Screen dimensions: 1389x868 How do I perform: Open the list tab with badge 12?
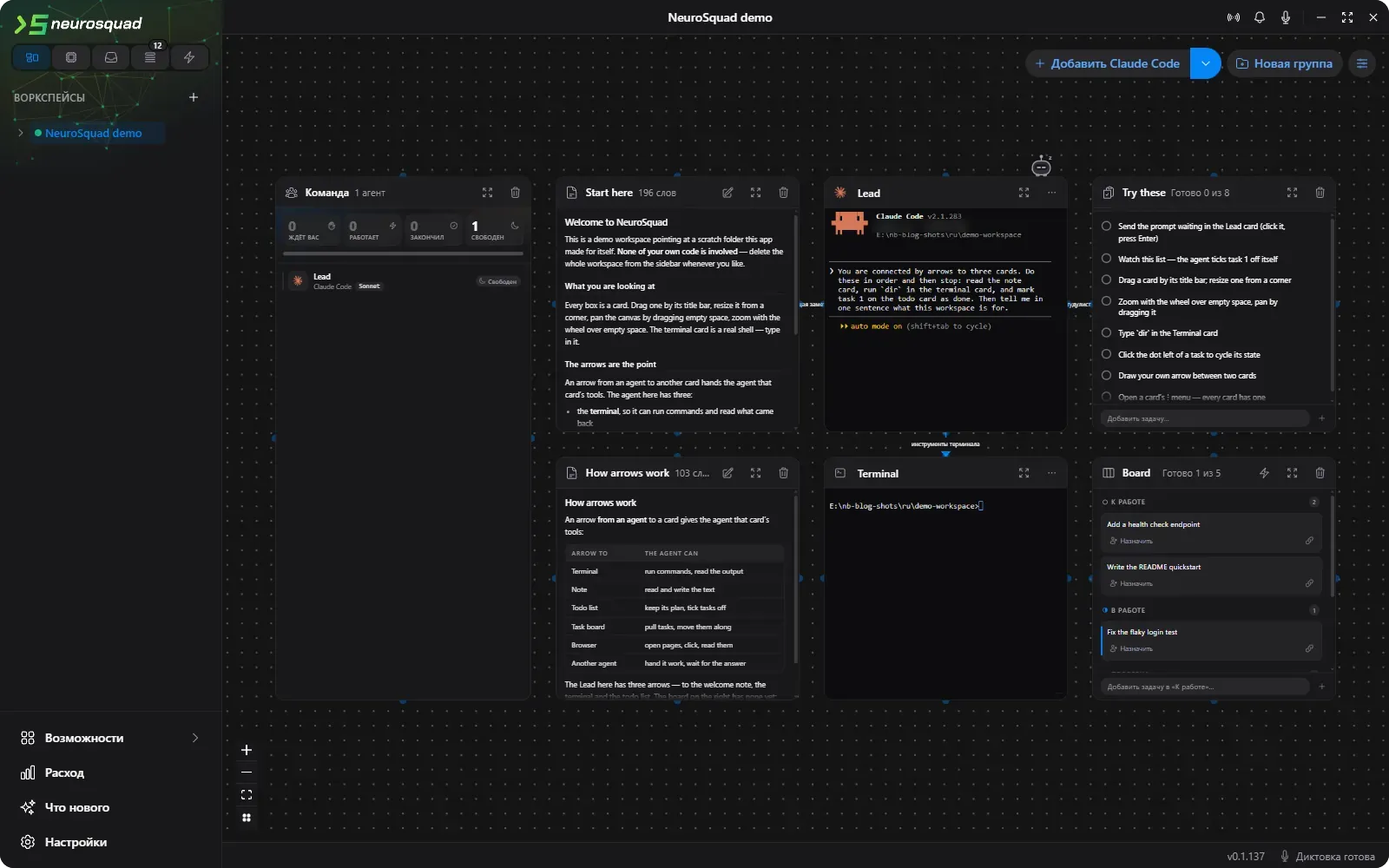(x=150, y=57)
